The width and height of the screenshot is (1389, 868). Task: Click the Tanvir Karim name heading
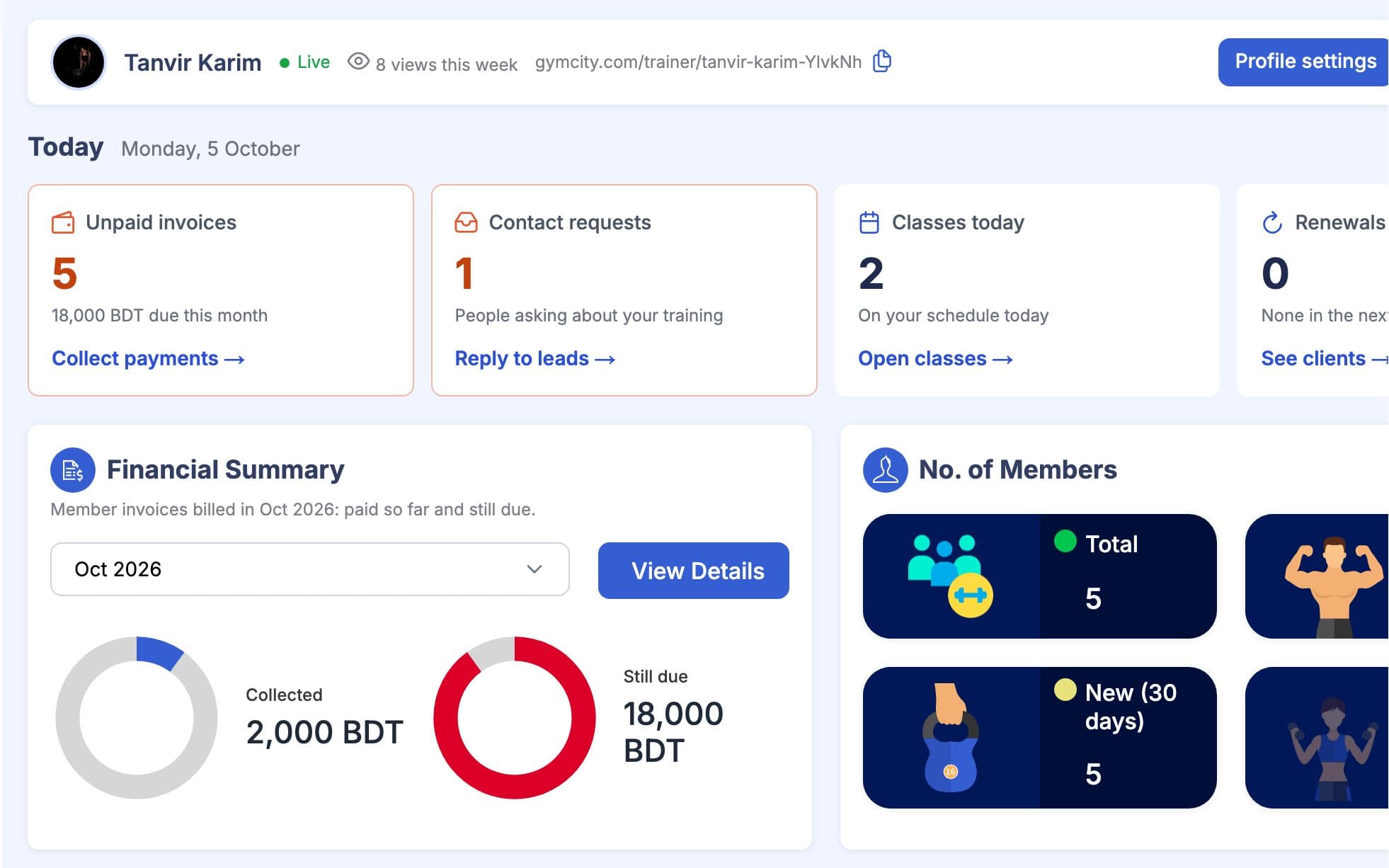click(193, 62)
